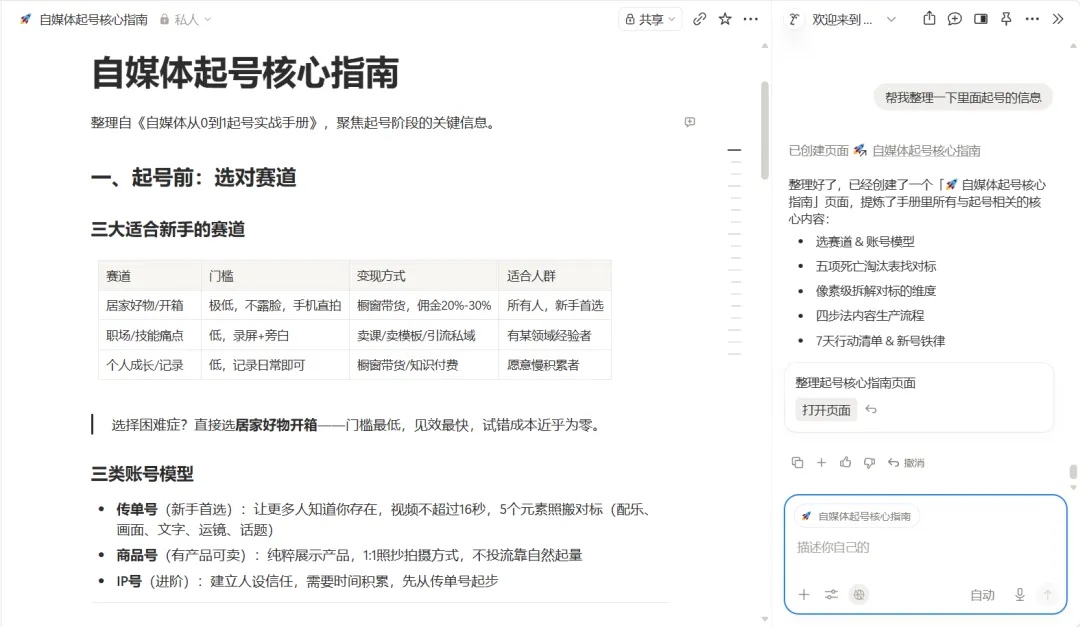Toggle the AI panel sidebar layout icon
The width and height of the screenshot is (1080, 627).
point(981,19)
